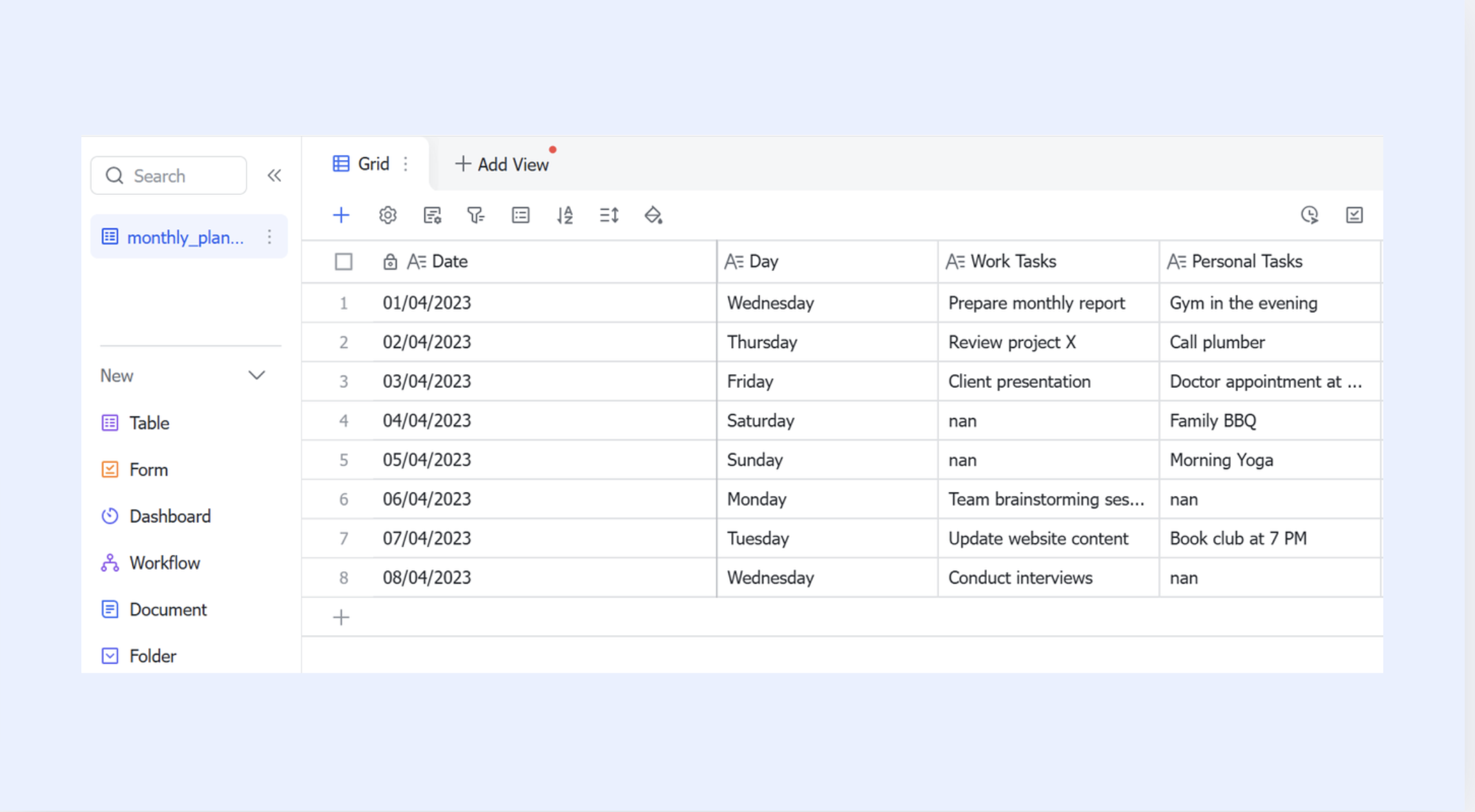Select cell 'Gym in the evening'

1270,303
